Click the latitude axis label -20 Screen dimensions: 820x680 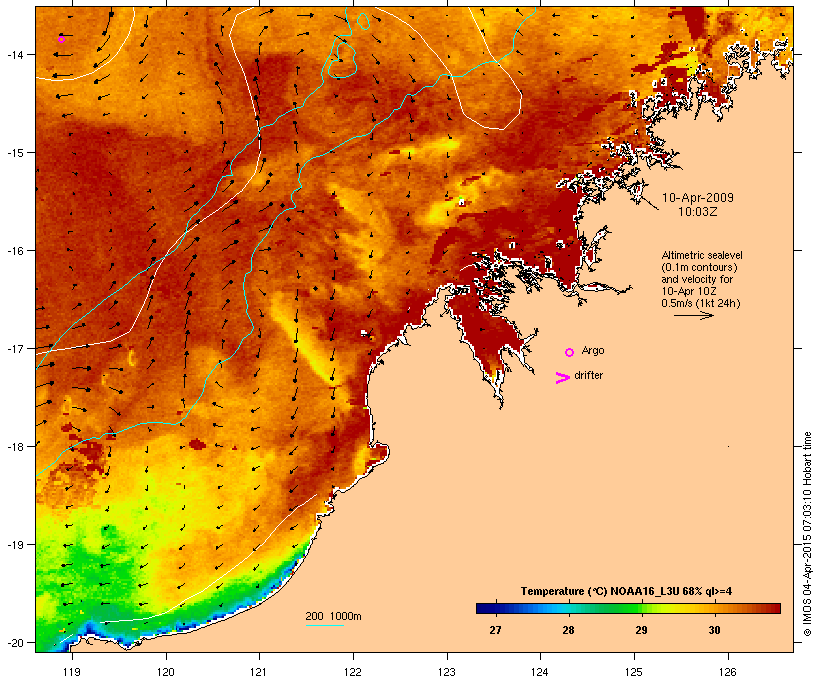[14, 642]
